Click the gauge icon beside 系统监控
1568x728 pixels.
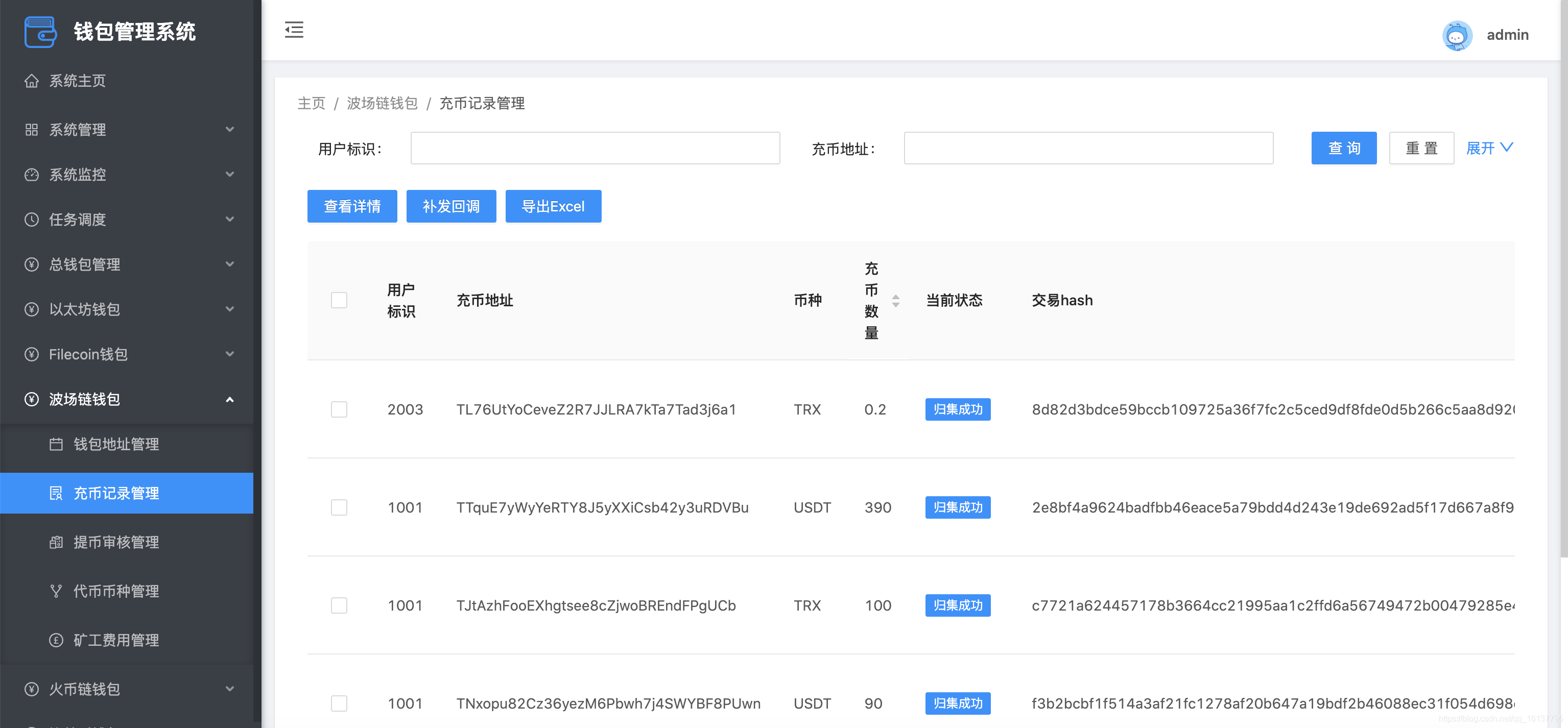32,175
